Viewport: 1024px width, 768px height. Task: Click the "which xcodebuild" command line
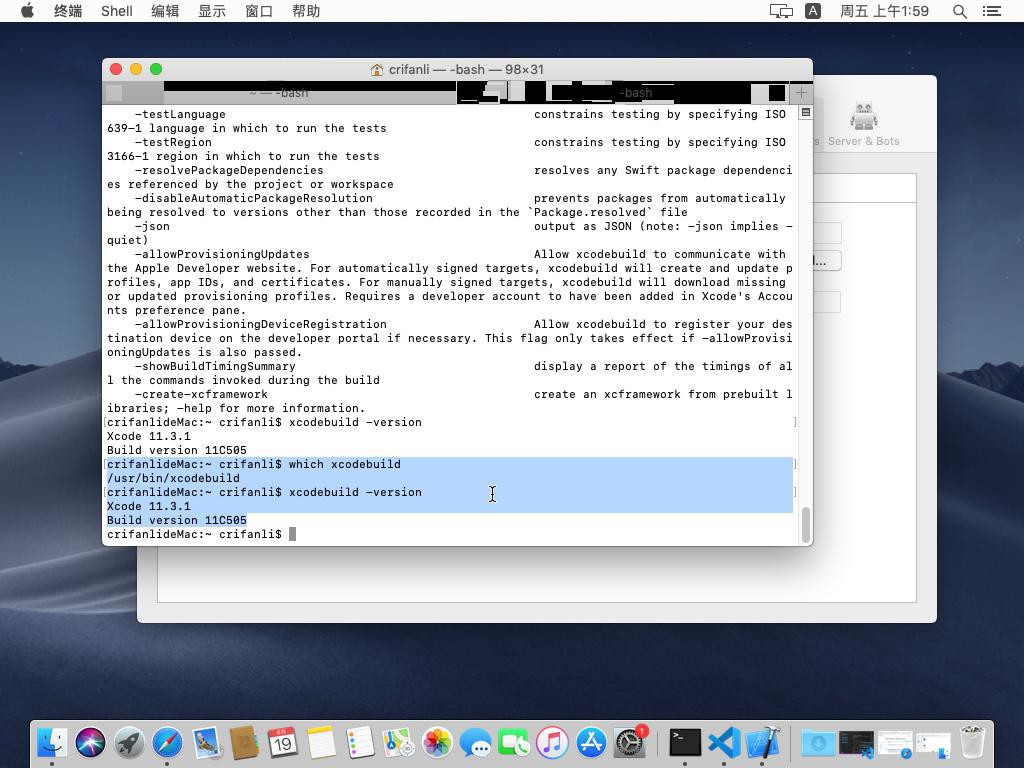[345, 464]
